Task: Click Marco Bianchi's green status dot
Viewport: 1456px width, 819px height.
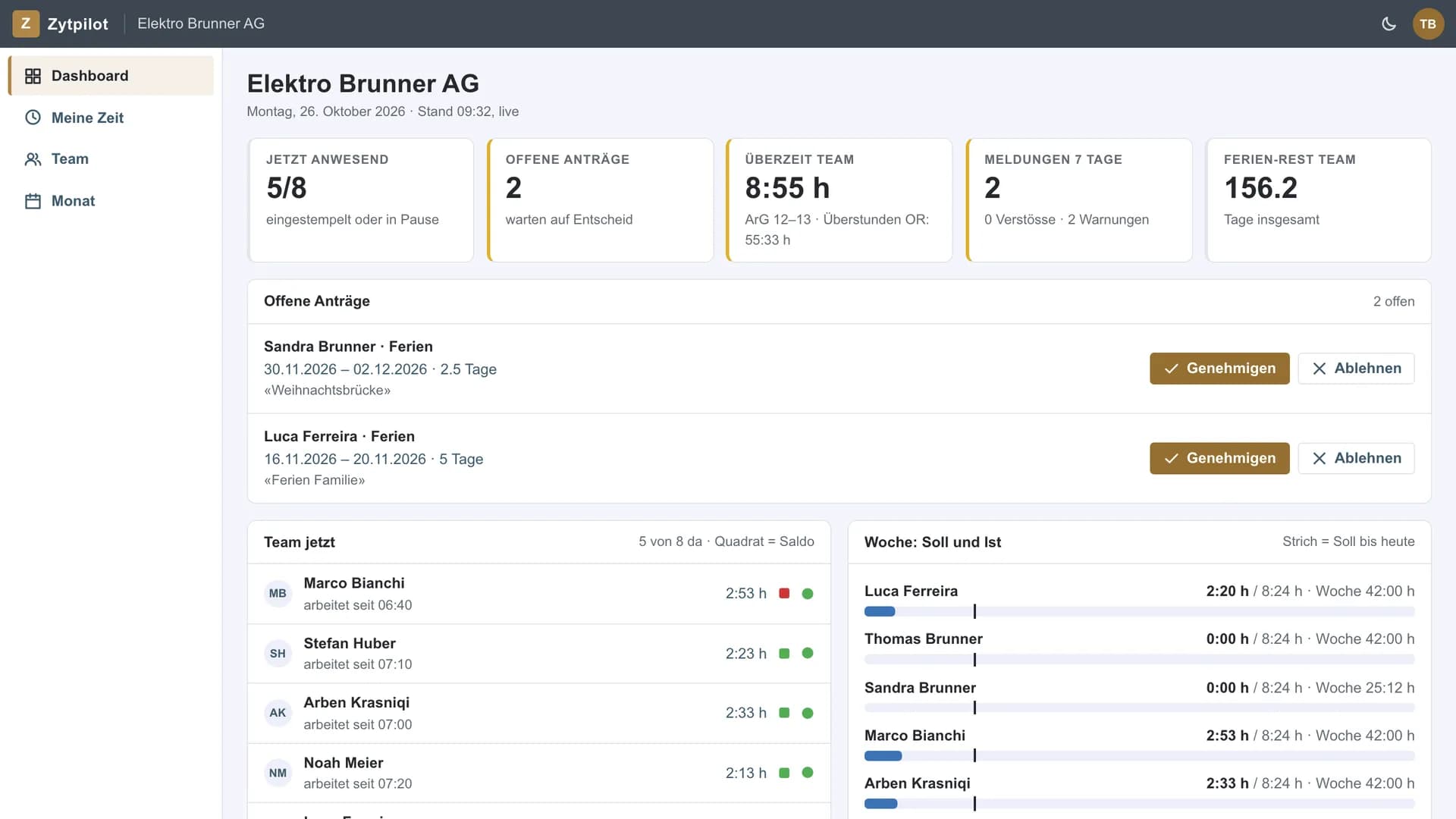Action: click(808, 594)
